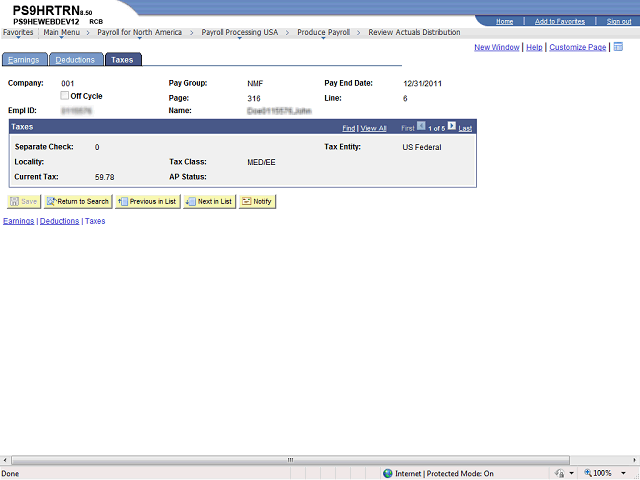Expand Payroll for North America breadcrumb menu
The width and height of the screenshot is (640, 480).
[139, 32]
